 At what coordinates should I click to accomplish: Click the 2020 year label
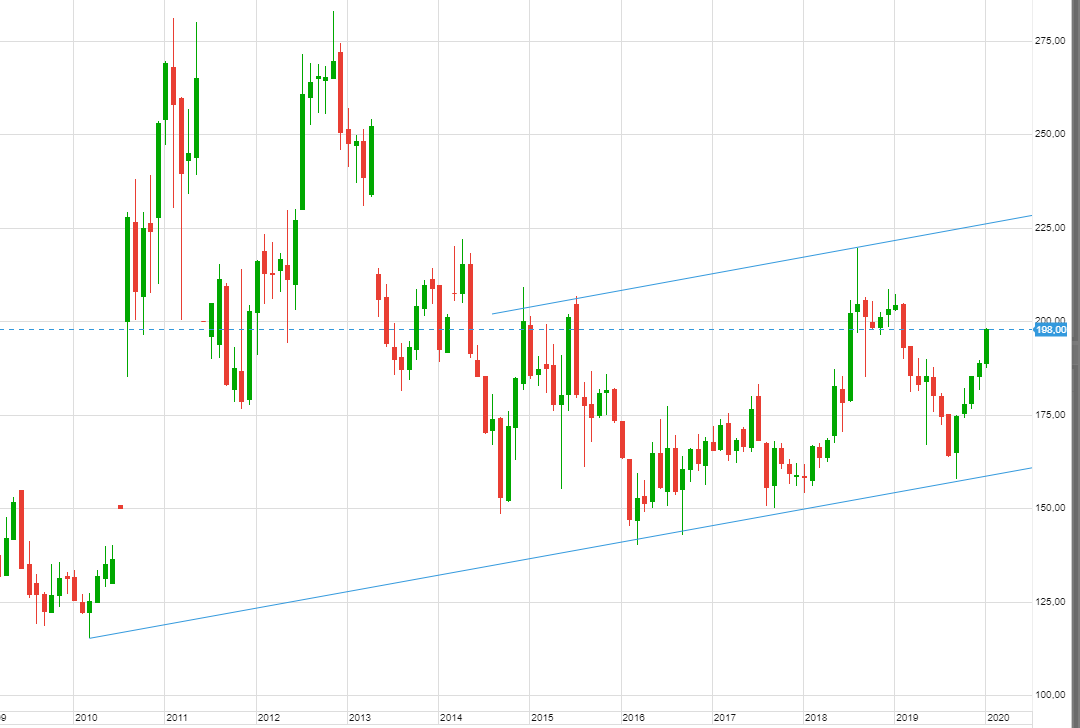click(x=997, y=718)
